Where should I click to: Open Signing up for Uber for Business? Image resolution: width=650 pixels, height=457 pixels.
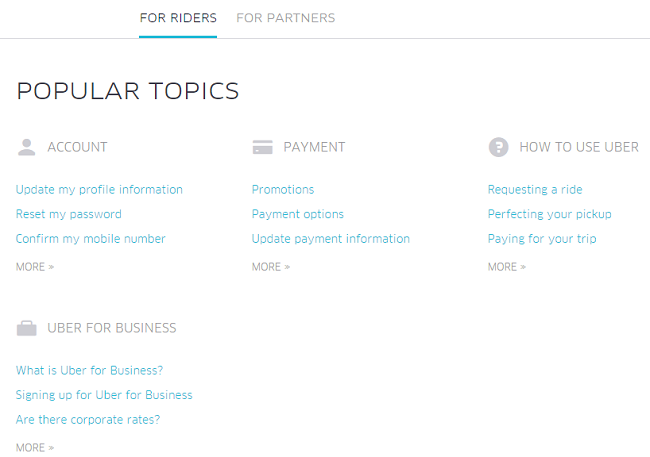click(x=104, y=395)
